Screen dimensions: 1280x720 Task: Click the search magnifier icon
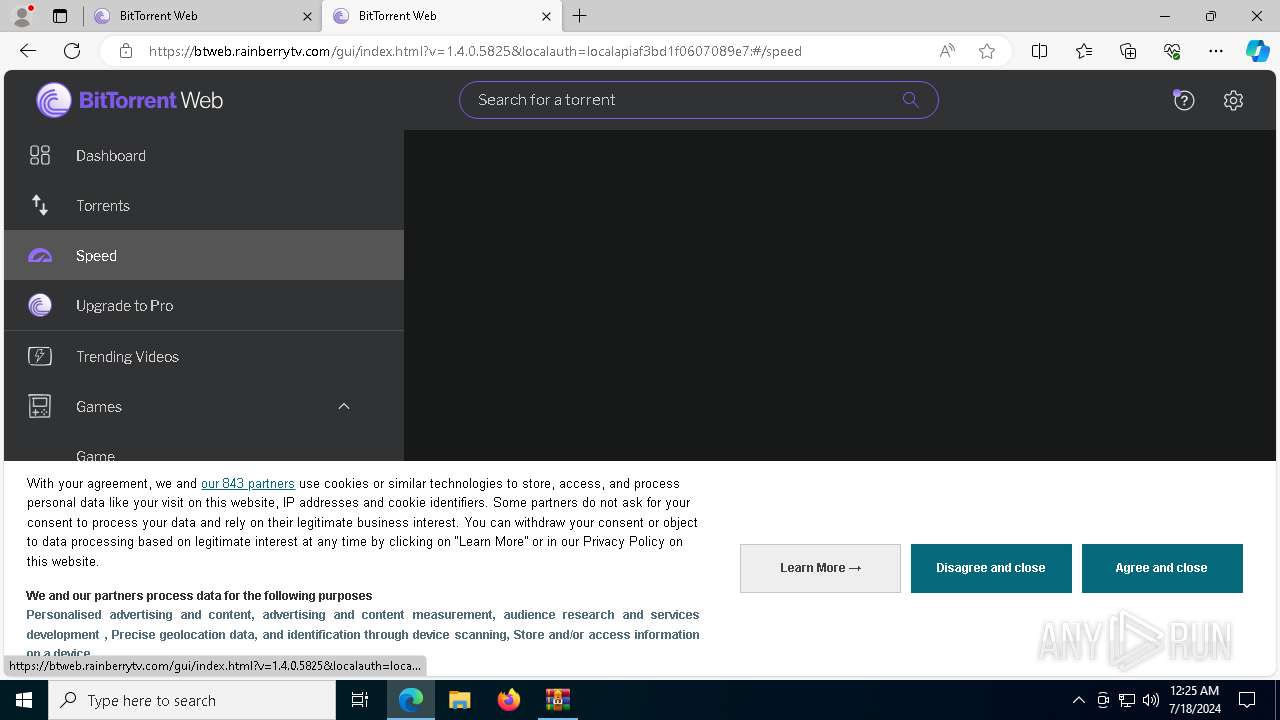click(910, 99)
